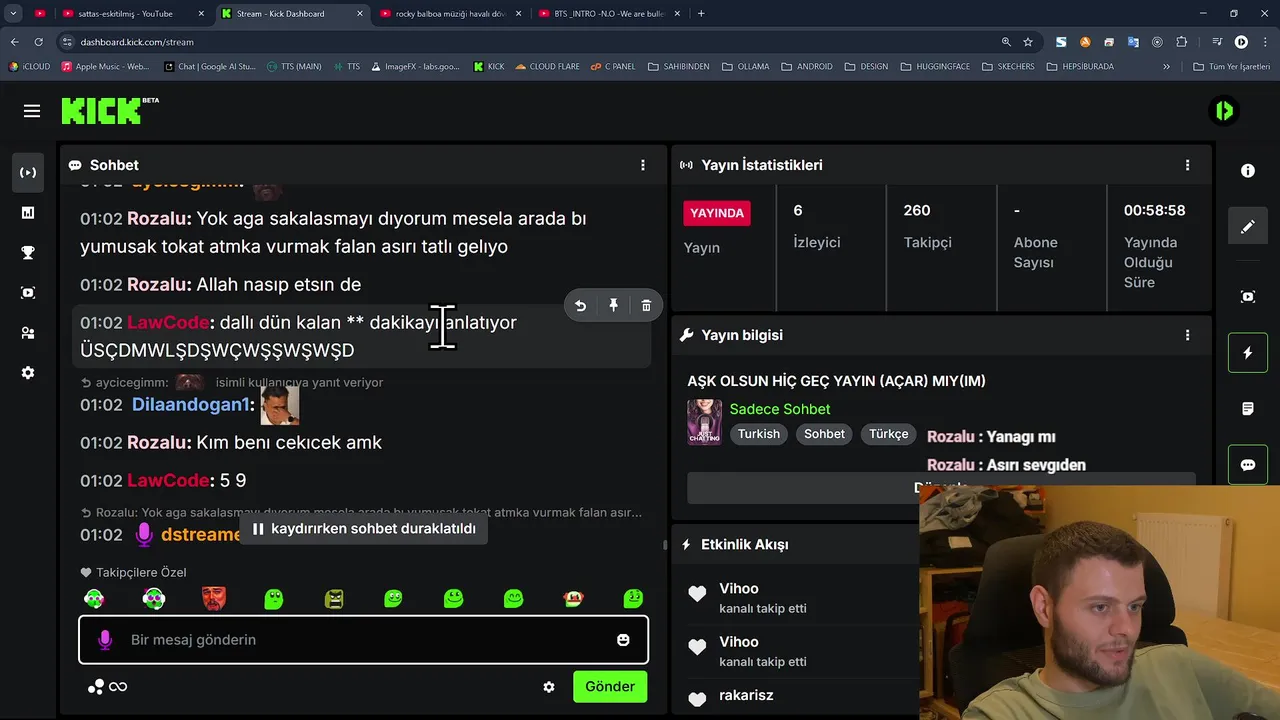
Task: Click the YAYINDA live badge
Action: (717, 213)
